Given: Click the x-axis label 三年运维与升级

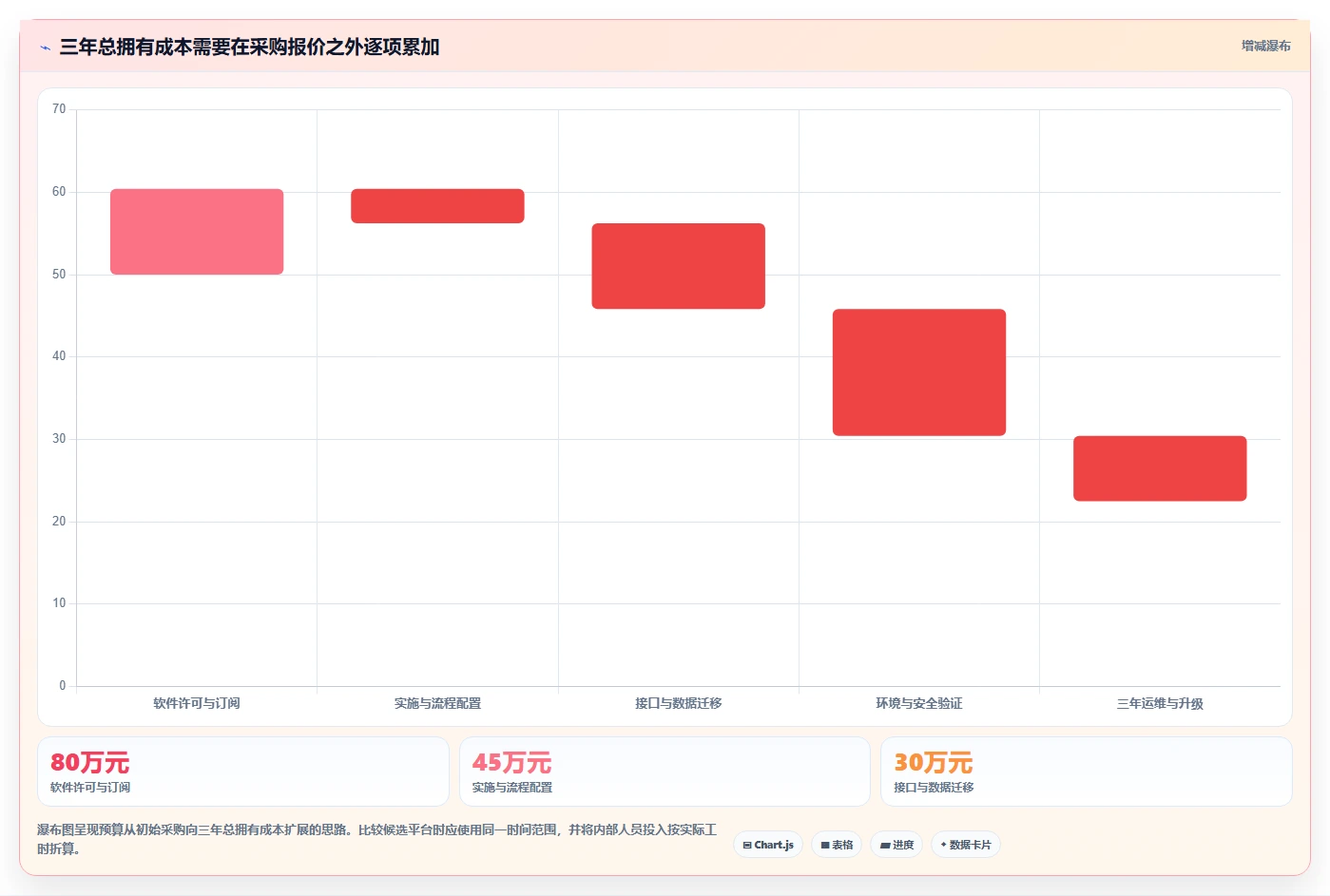Looking at the screenshot, I should tap(1160, 703).
